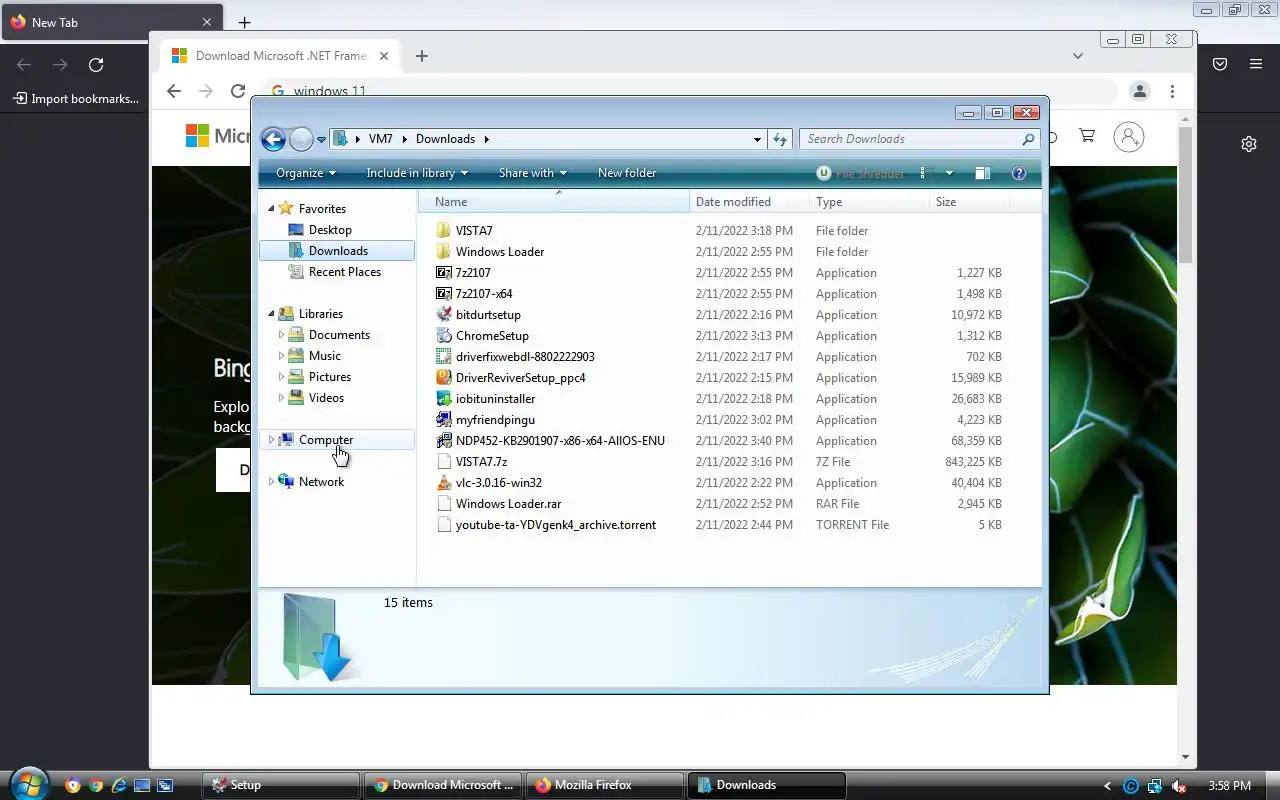Open the Include in library dropdown

click(x=417, y=173)
